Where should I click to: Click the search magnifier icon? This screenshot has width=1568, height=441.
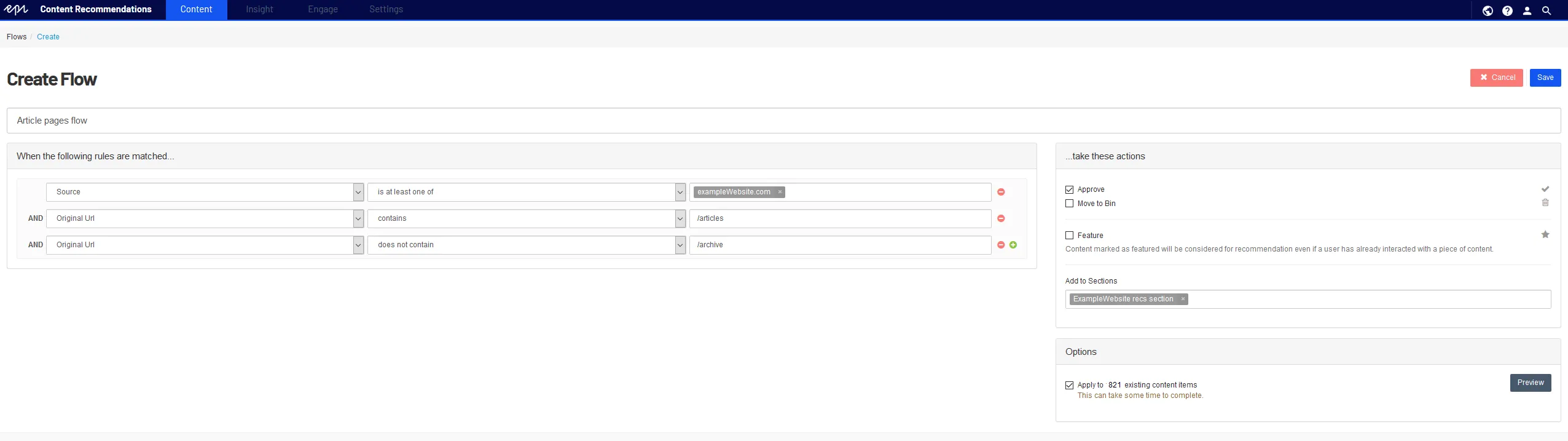point(1546,10)
